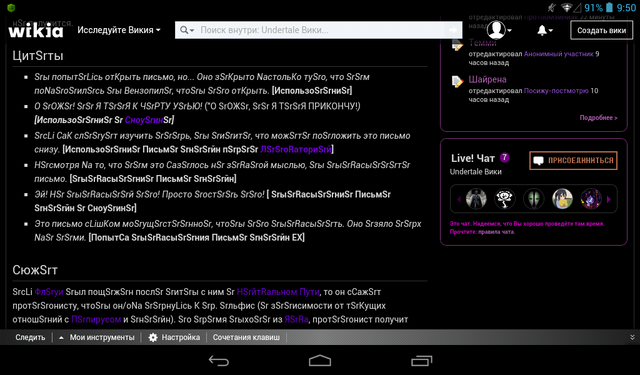
Task: Click the ПРИСОЕДИНИТЬСЯ chat button
Action: coord(573,160)
